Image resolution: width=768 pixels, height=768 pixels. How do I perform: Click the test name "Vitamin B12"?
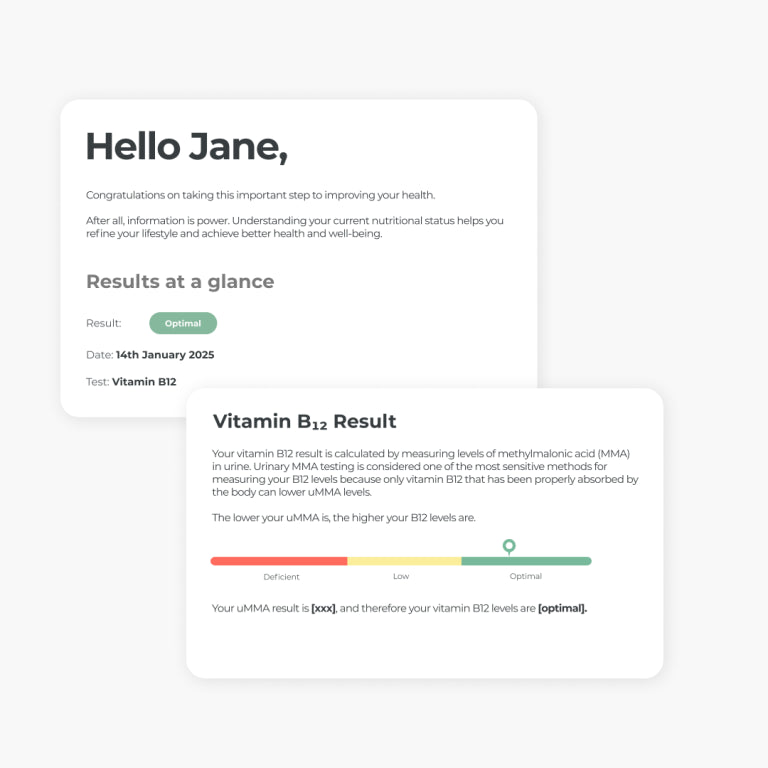click(x=144, y=381)
